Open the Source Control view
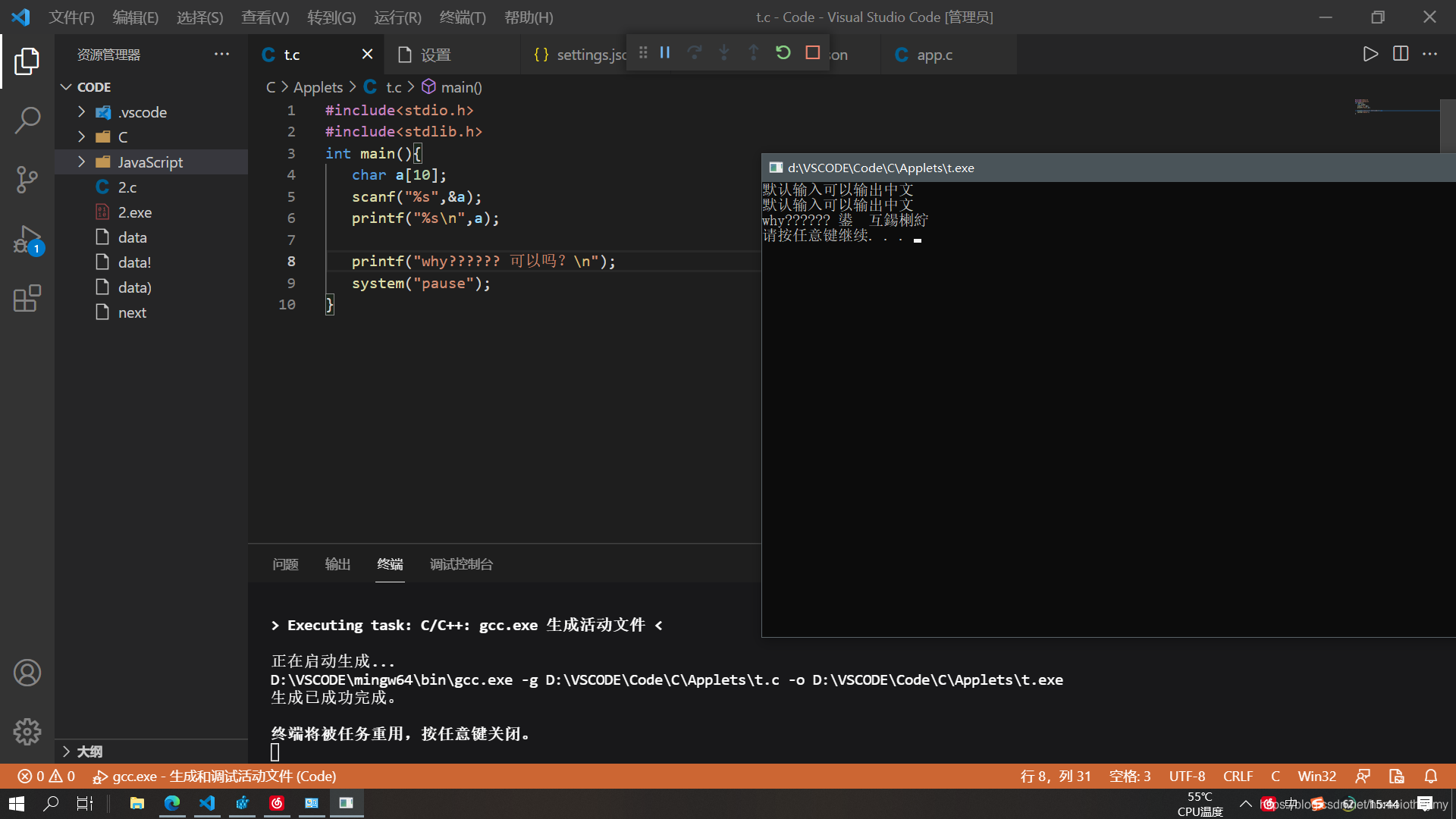 [x=27, y=180]
